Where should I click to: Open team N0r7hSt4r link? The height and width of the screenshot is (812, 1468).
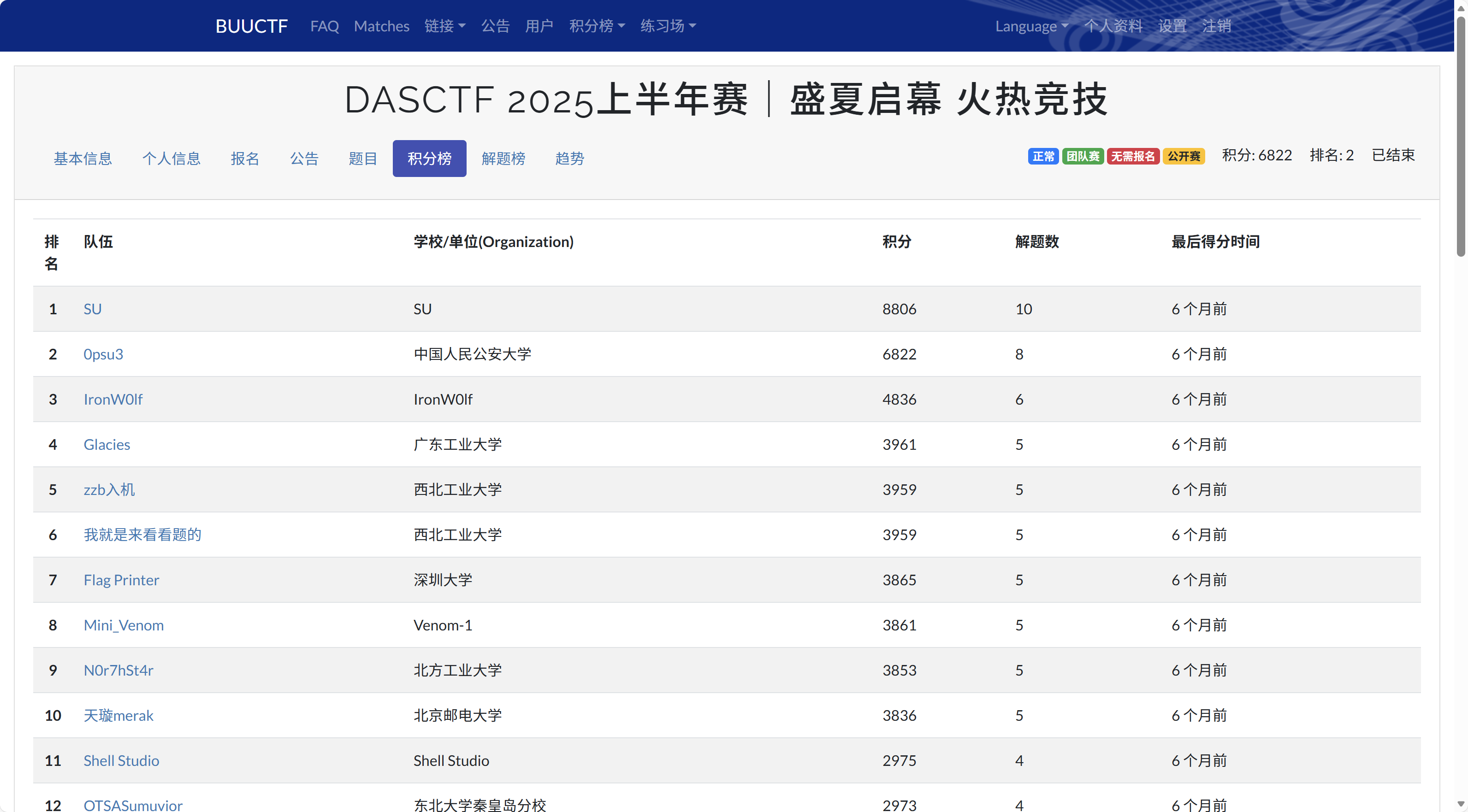[118, 670]
